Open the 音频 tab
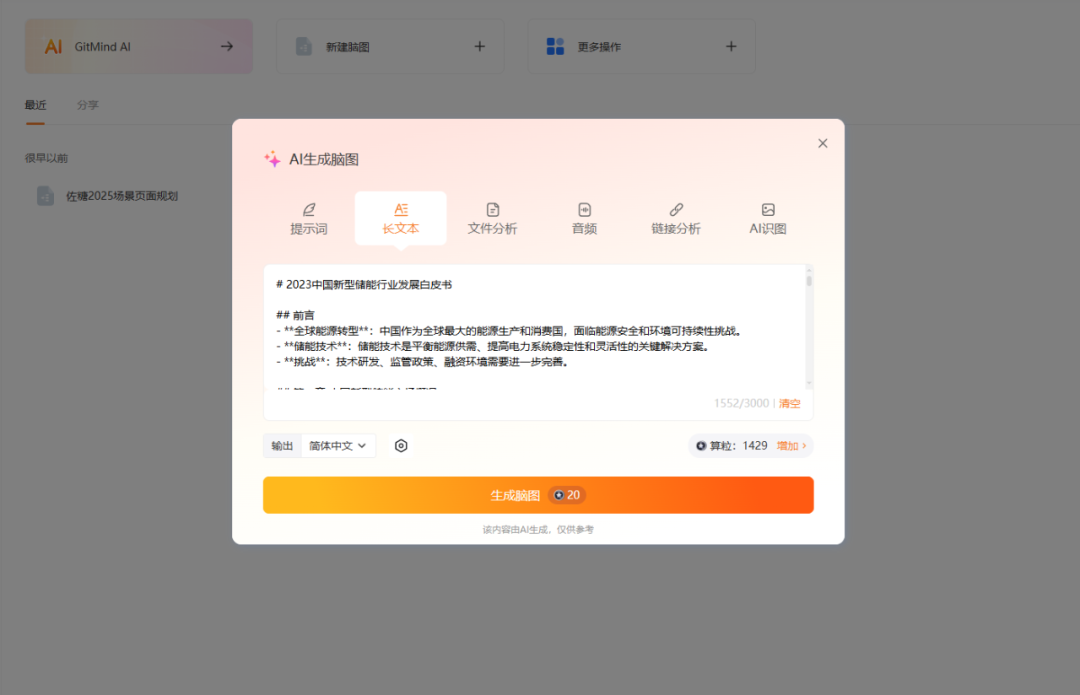The height and width of the screenshot is (695, 1080). pos(584,218)
